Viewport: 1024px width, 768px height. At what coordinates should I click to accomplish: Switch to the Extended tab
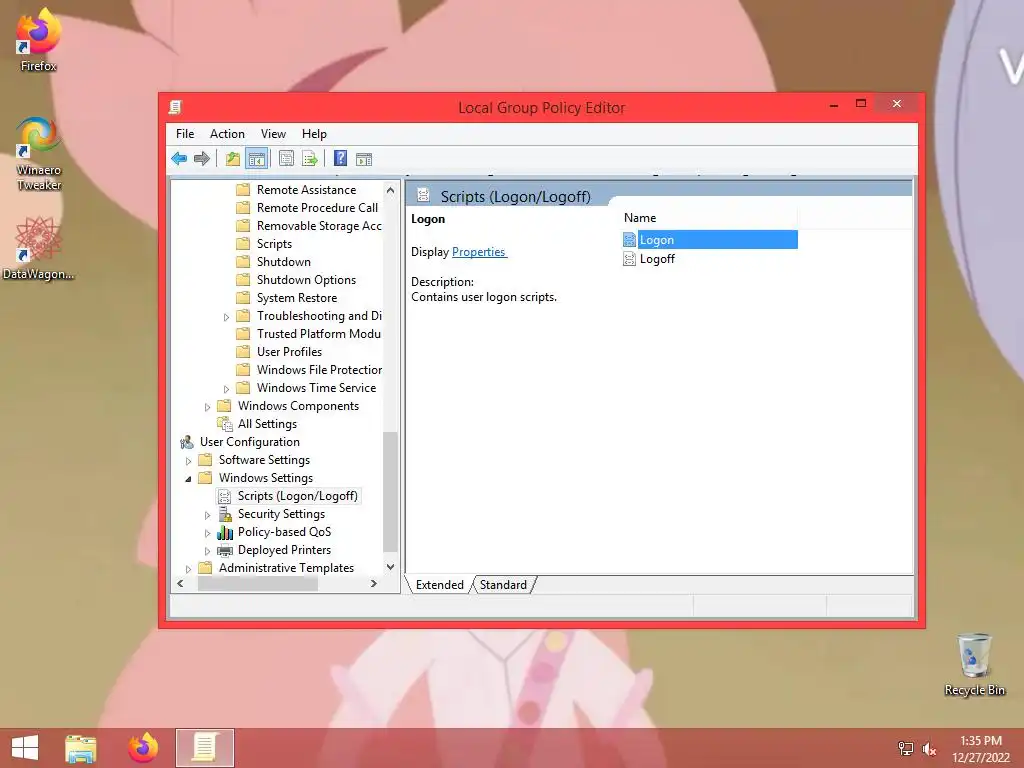[x=440, y=585]
